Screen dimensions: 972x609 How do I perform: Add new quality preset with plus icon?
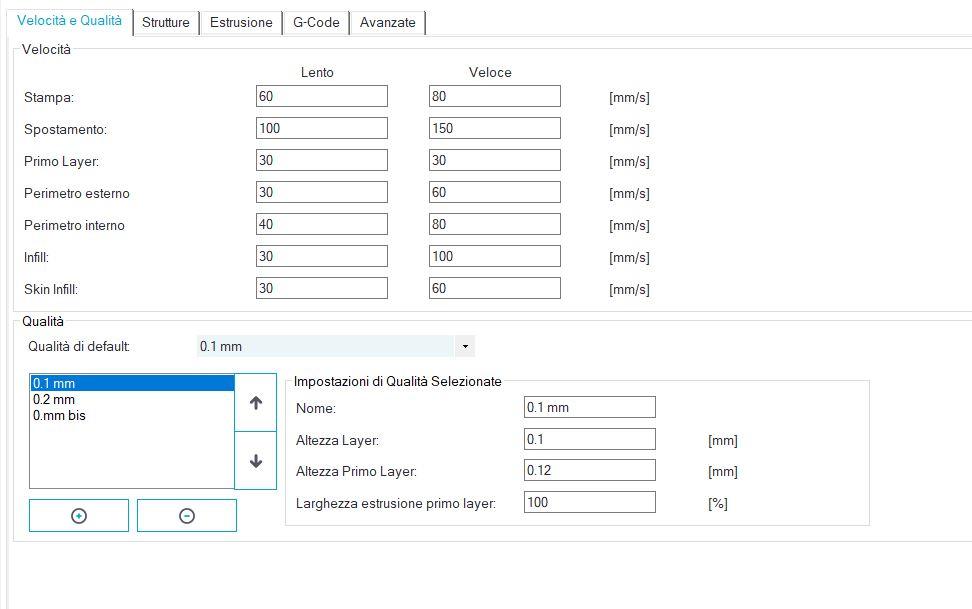[x=79, y=515]
